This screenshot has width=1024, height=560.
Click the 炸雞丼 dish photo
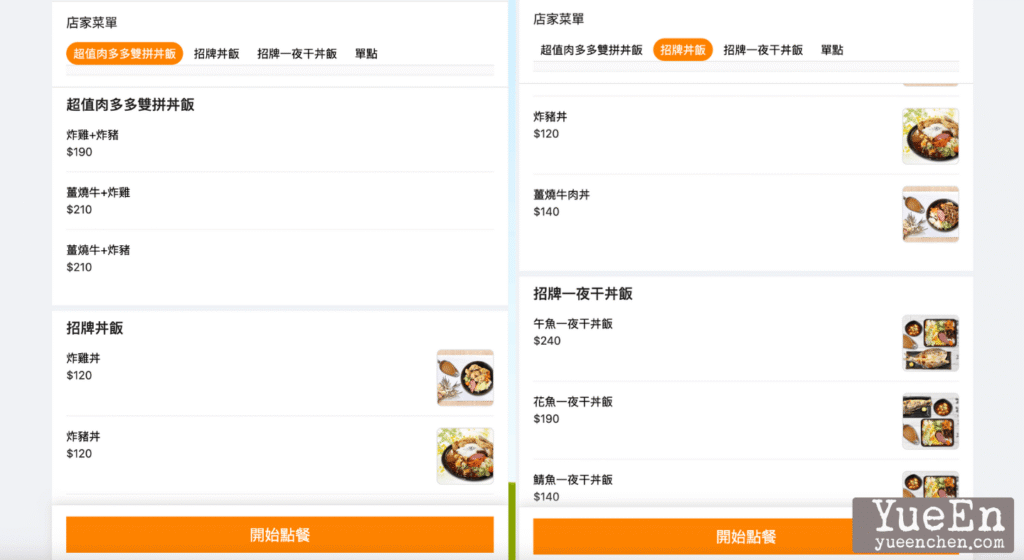click(465, 377)
